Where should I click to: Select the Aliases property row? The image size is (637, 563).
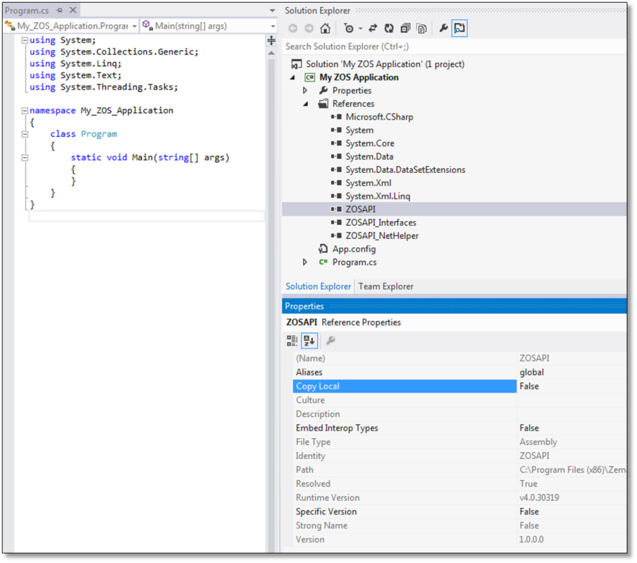[x=459, y=372]
